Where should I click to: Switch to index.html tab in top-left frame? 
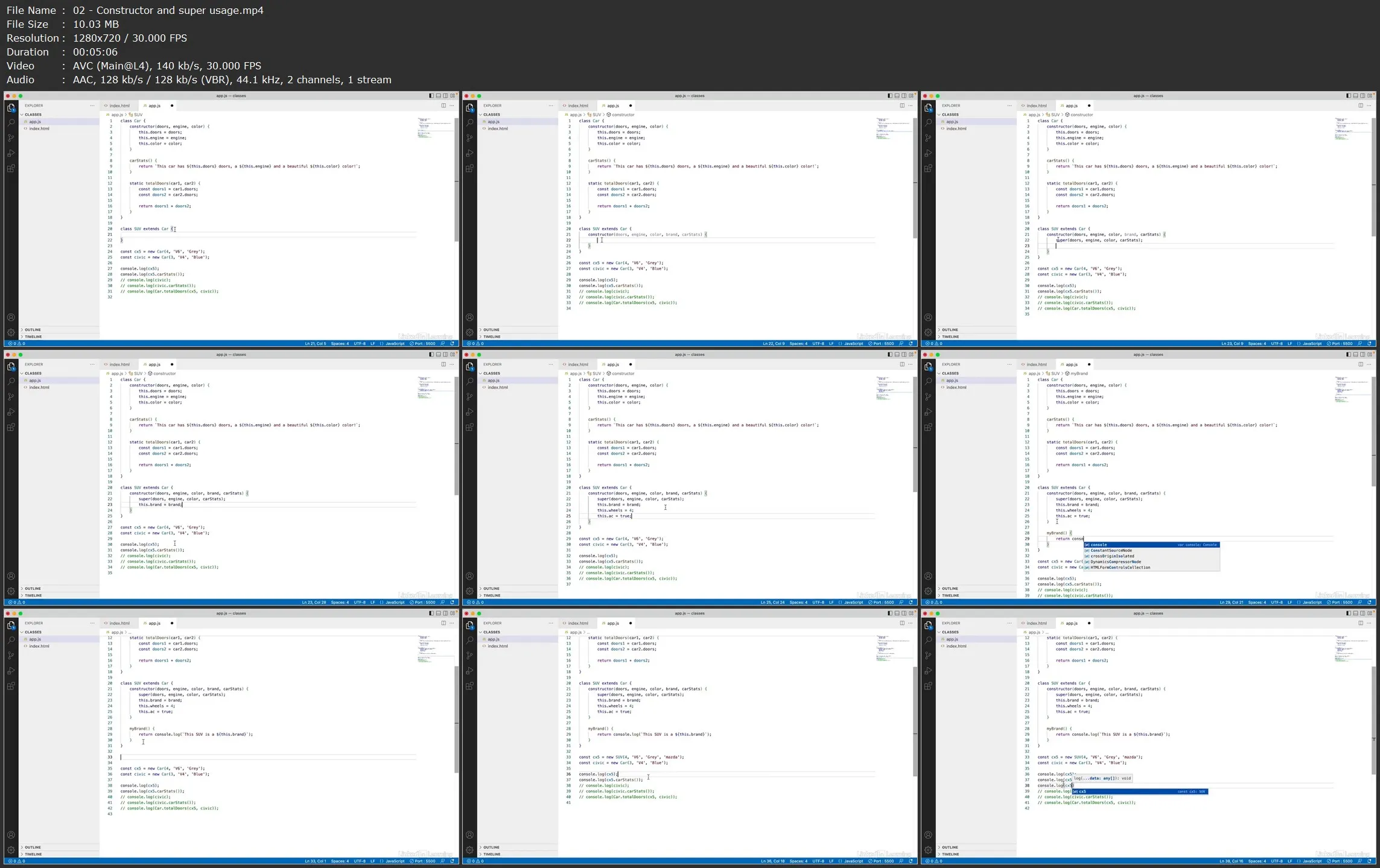click(x=119, y=106)
